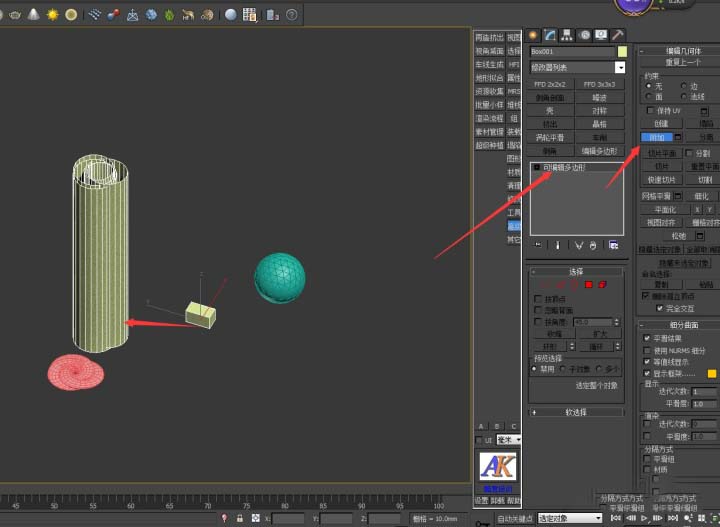Open the Utilities hammer tab
The height and width of the screenshot is (527, 720).
618,35
